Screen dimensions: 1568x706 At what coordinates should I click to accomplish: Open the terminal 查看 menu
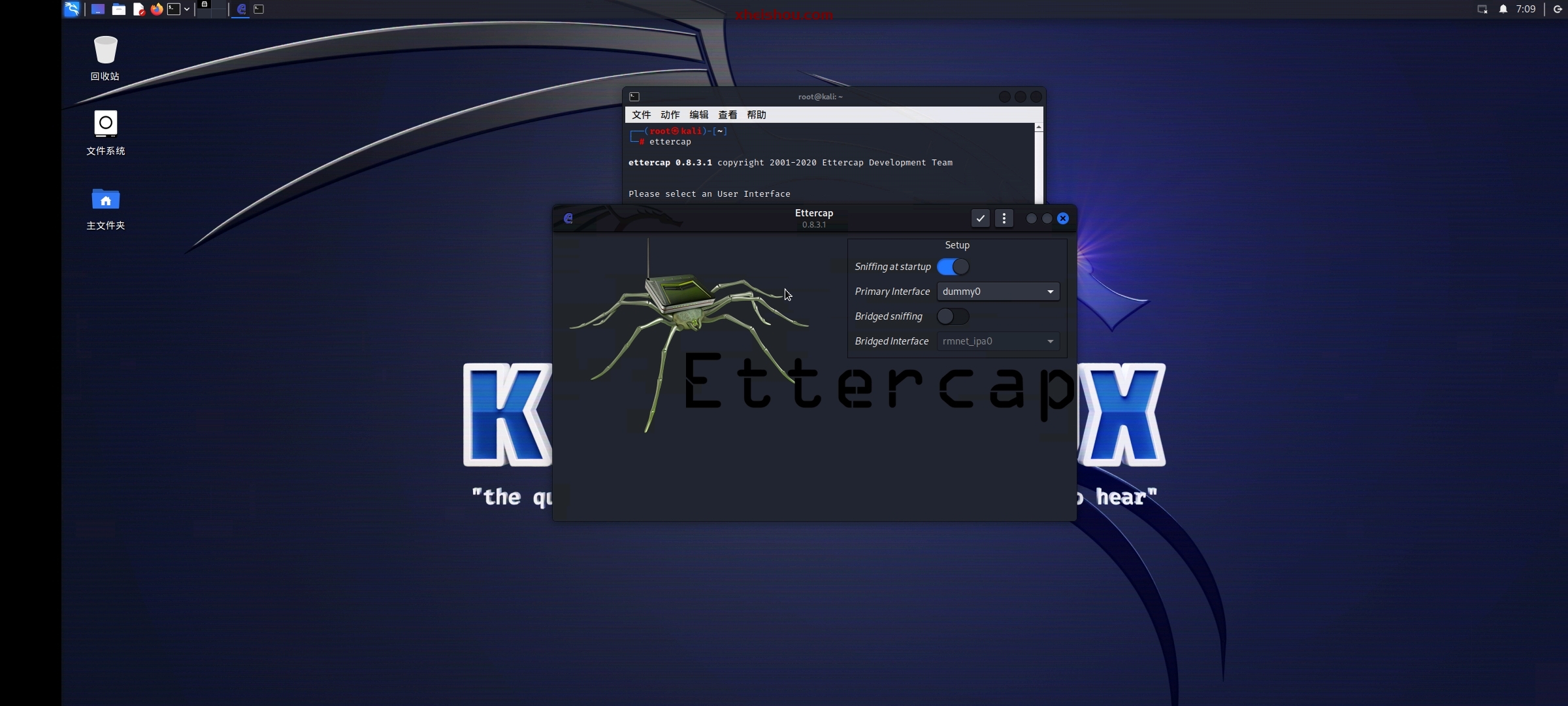727,114
